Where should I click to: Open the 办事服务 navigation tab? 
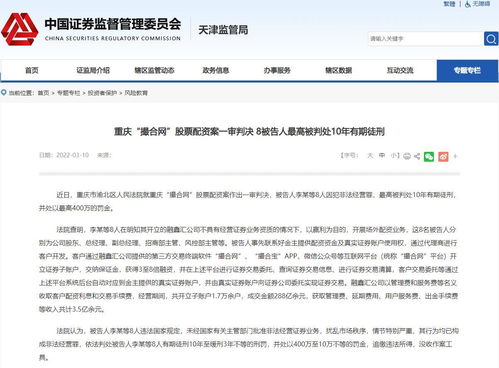point(277,70)
